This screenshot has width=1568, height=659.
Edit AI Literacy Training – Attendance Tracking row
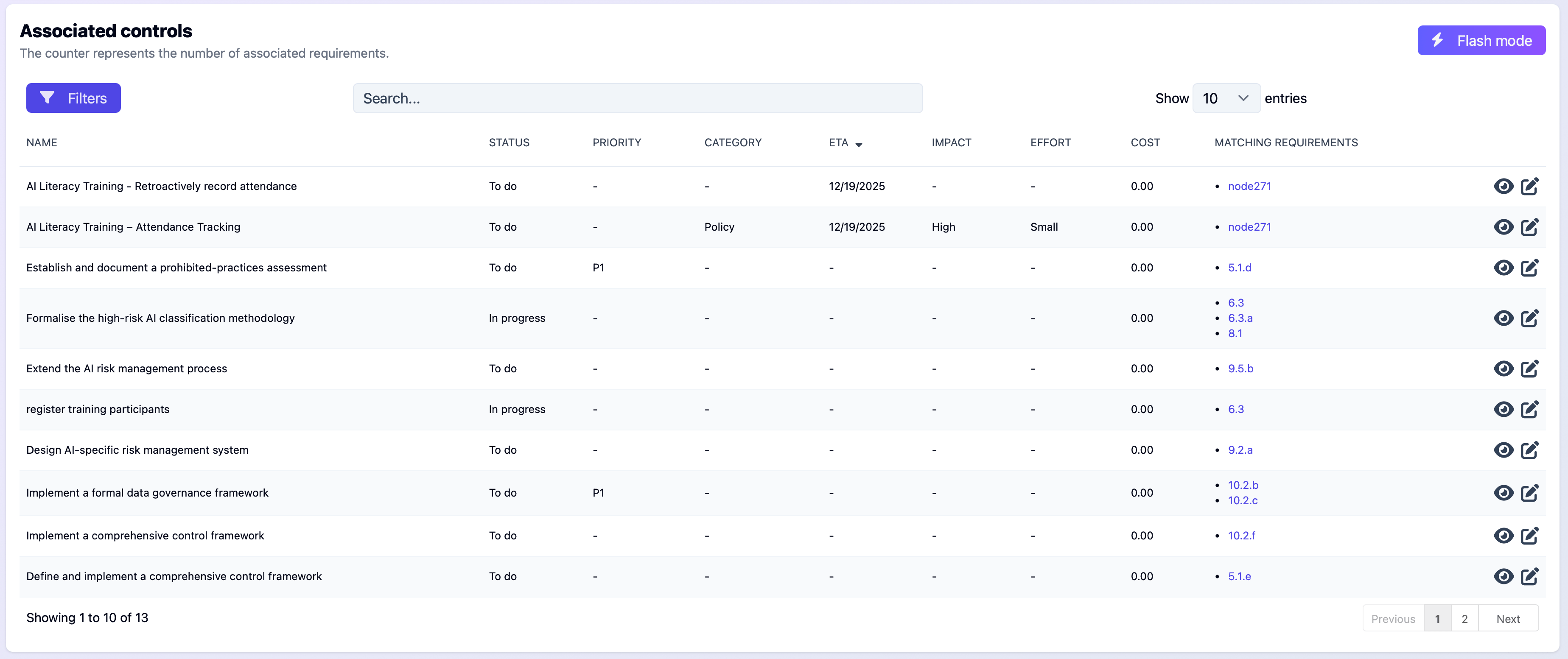[1529, 227]
